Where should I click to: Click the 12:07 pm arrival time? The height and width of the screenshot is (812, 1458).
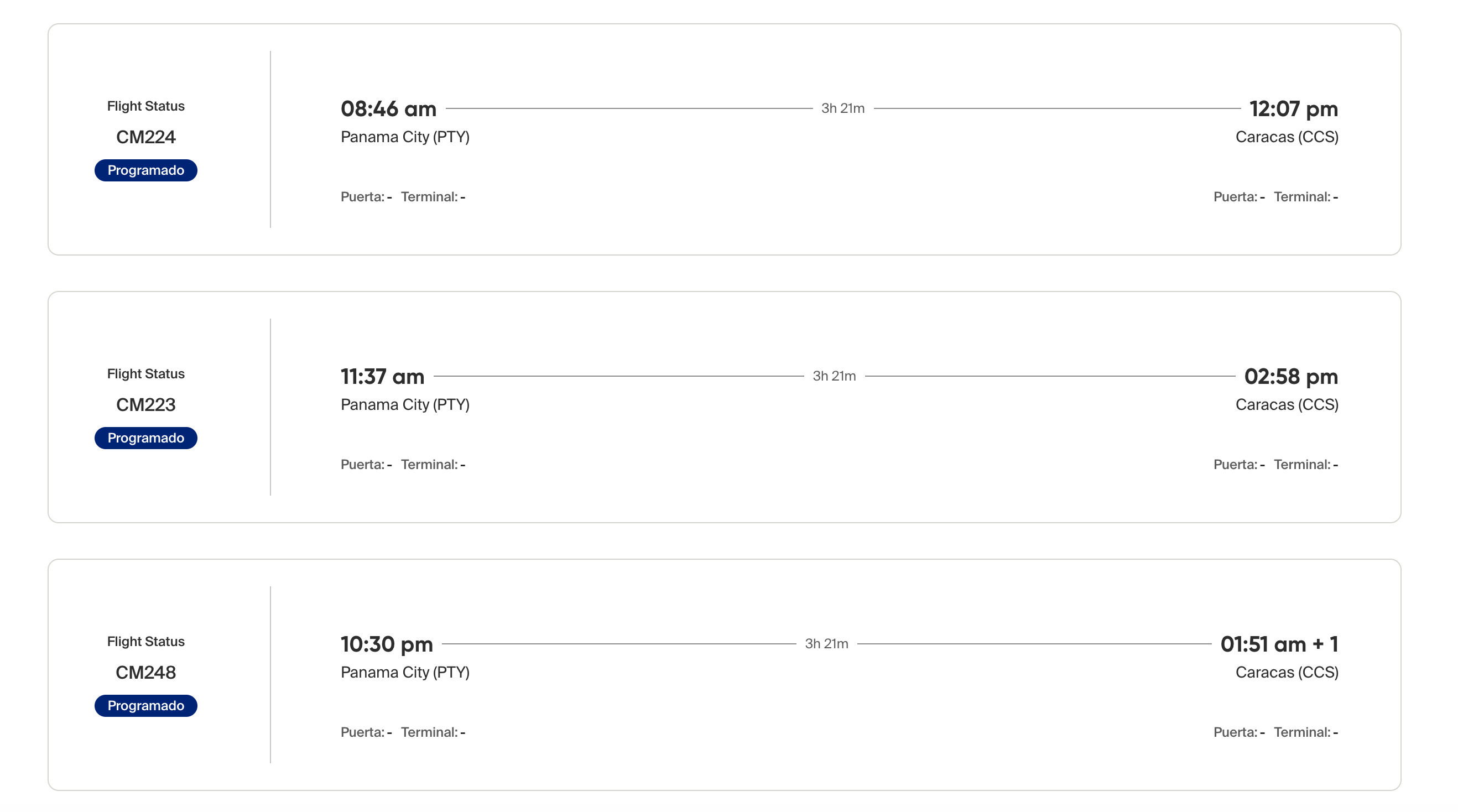pos(1293,108)
